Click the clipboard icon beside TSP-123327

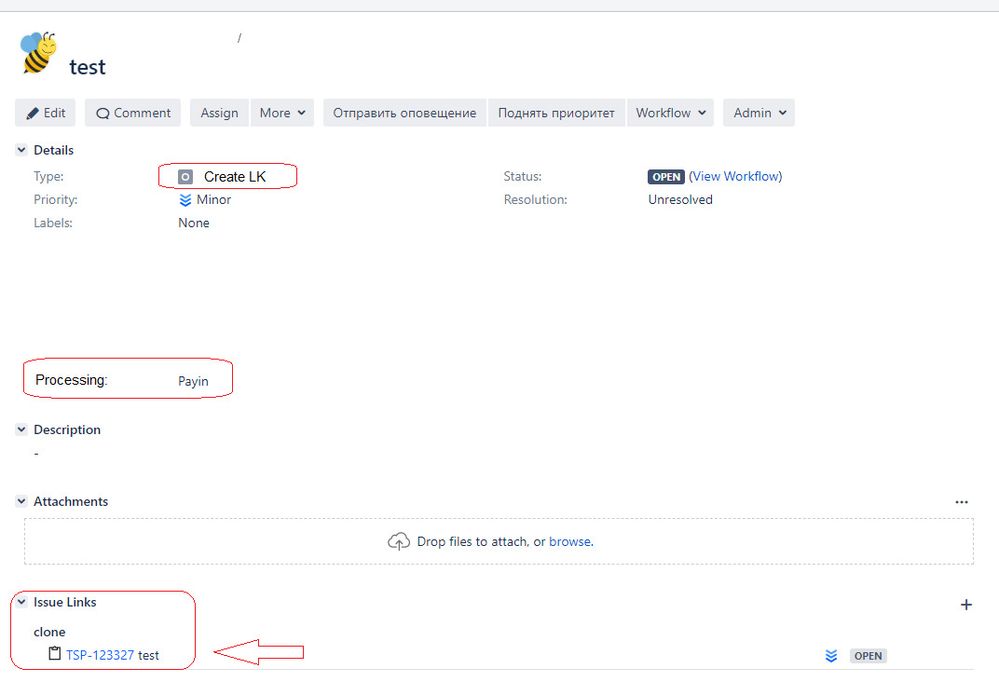click(55, 653)
